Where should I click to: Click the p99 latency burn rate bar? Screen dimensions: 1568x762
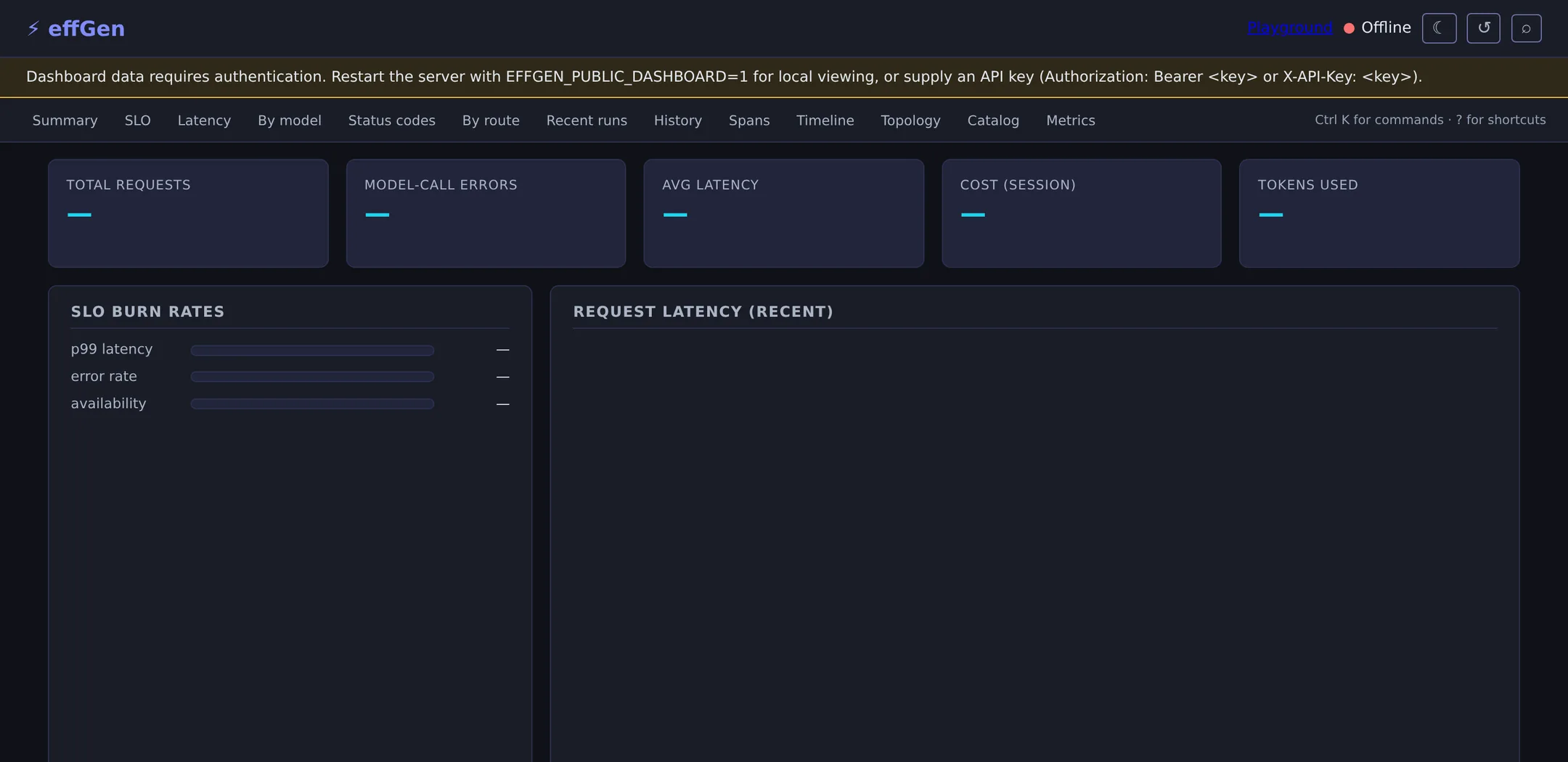(x=312, y=351)
